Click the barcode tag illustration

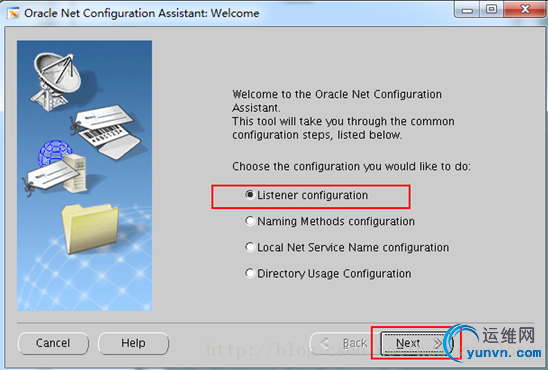pyautogui.click(x=106, y=131)
